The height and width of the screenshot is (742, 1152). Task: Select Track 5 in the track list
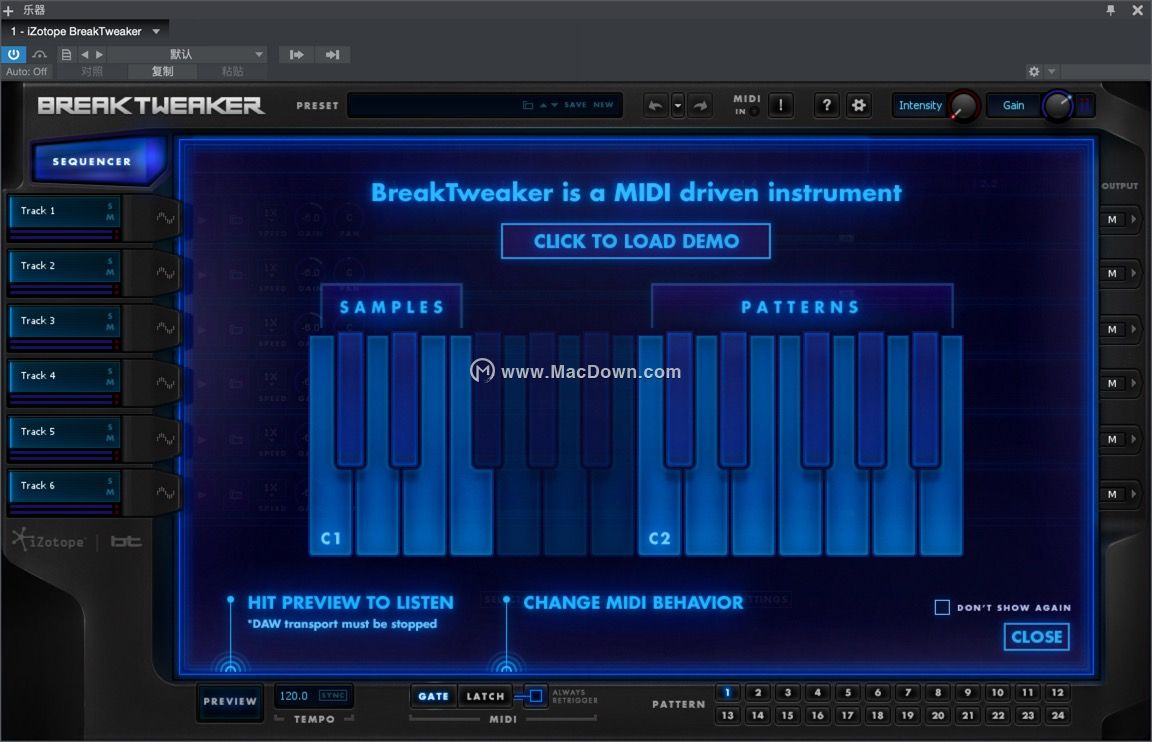tap(63, 433)
